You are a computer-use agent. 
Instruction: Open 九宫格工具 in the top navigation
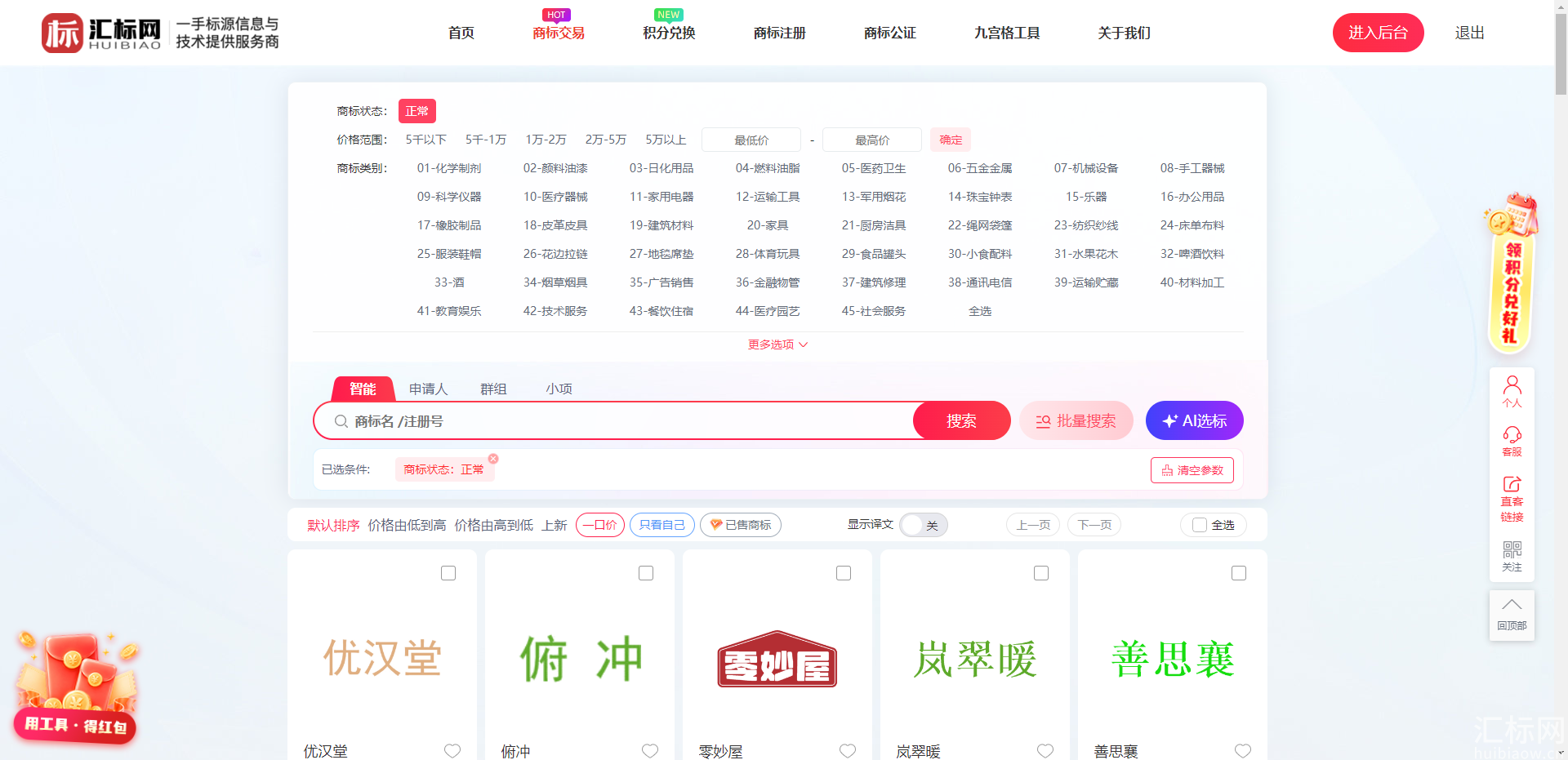pyautogui.click(x=1007, y=33)
